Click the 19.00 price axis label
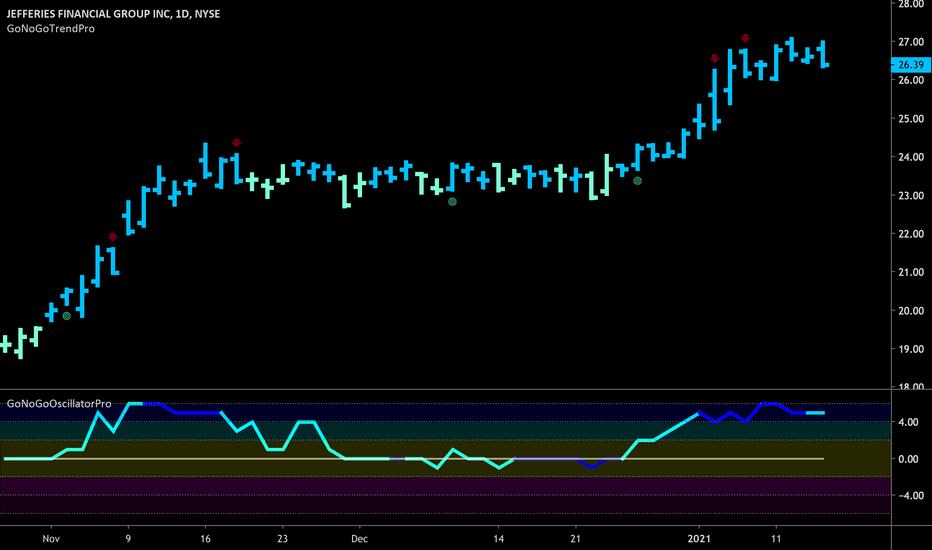The height and width of the screenshot is (550, 932). point(911,349)
